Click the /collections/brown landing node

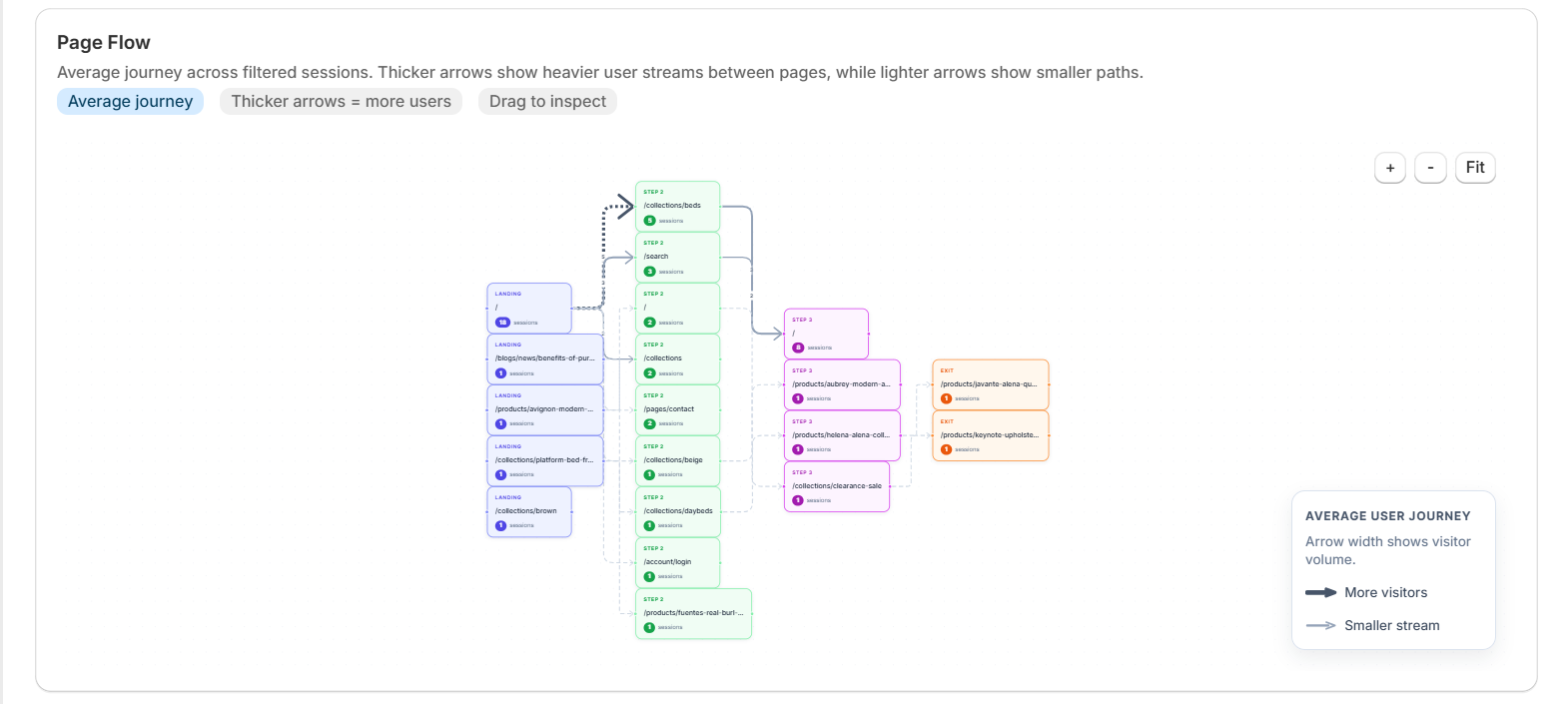pos(529,511)
